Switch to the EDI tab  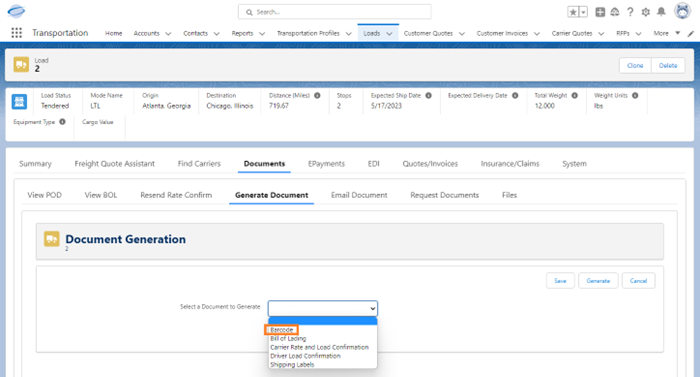[x=374, y=164]
